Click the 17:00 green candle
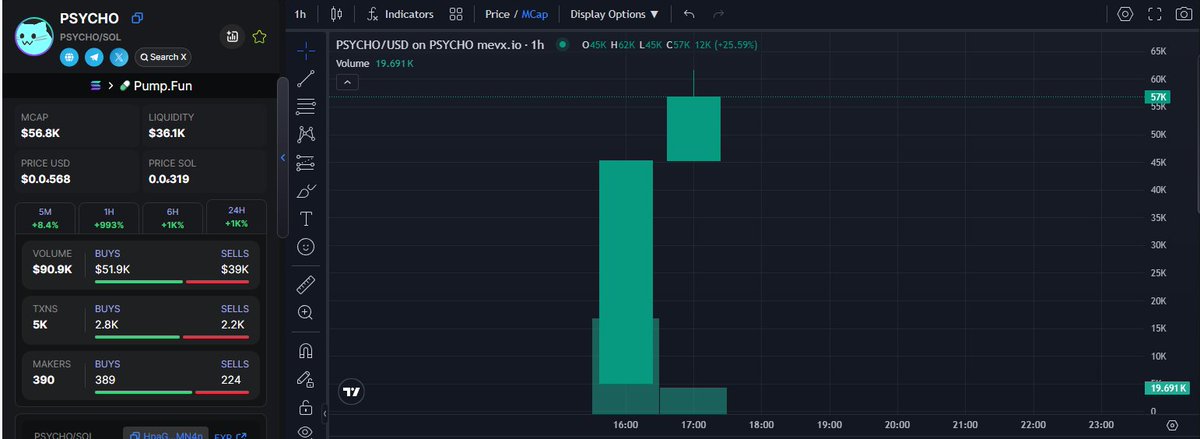This screenshot has width=1200, height=439. [x=693, y=128]
